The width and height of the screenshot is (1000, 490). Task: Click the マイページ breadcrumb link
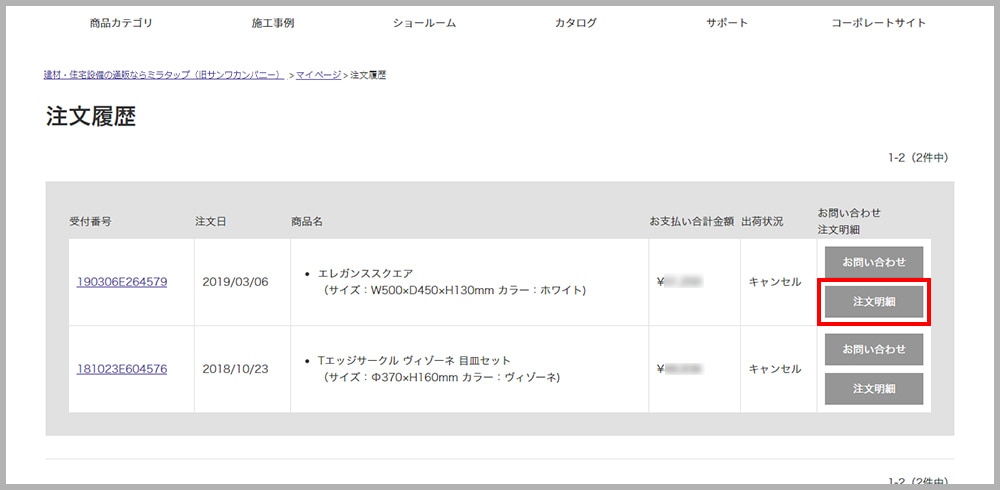318,75
